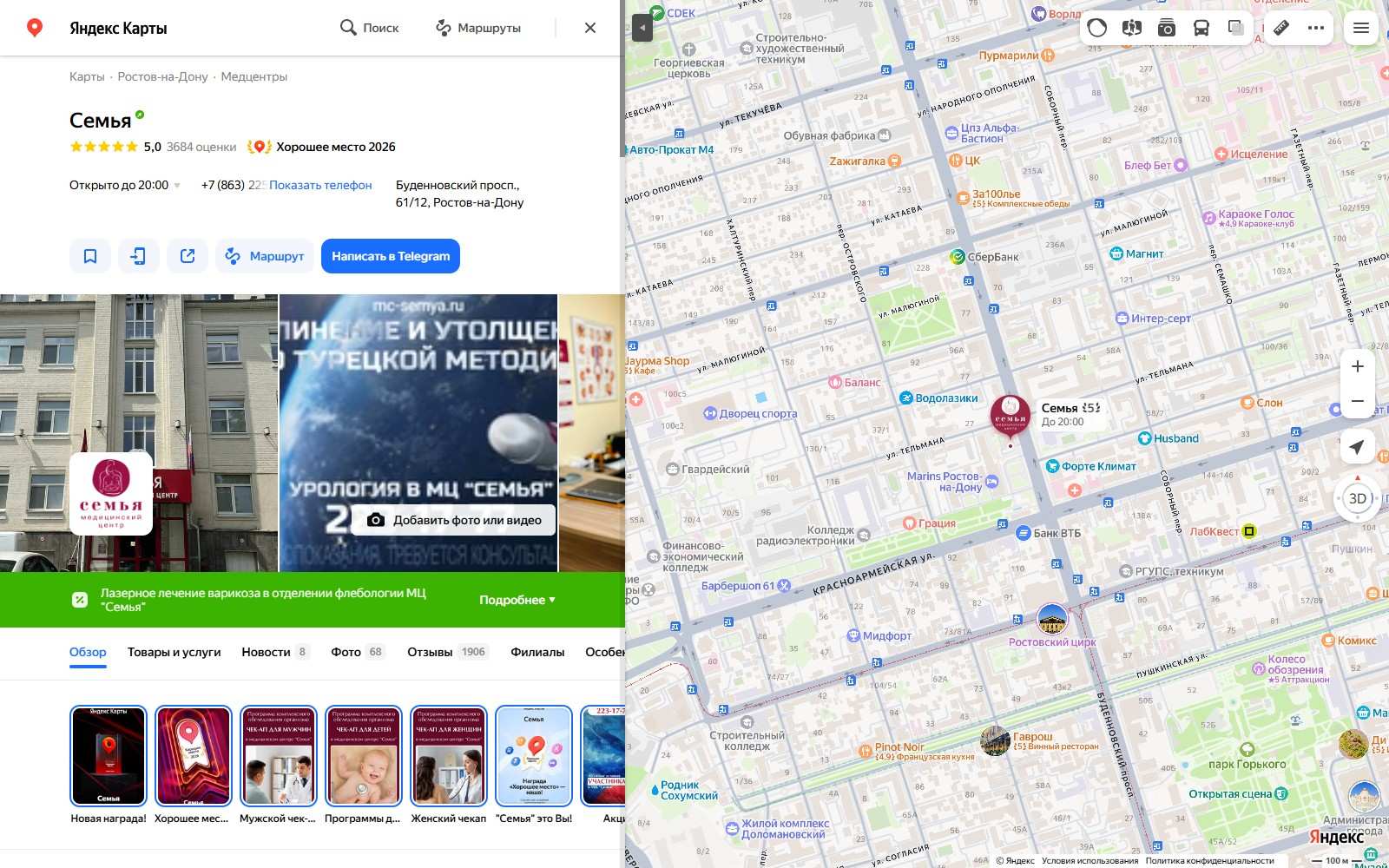Reveal number via Показать телефон
The width and height of the screenshot is (1389, 868).
pos(320,185)
